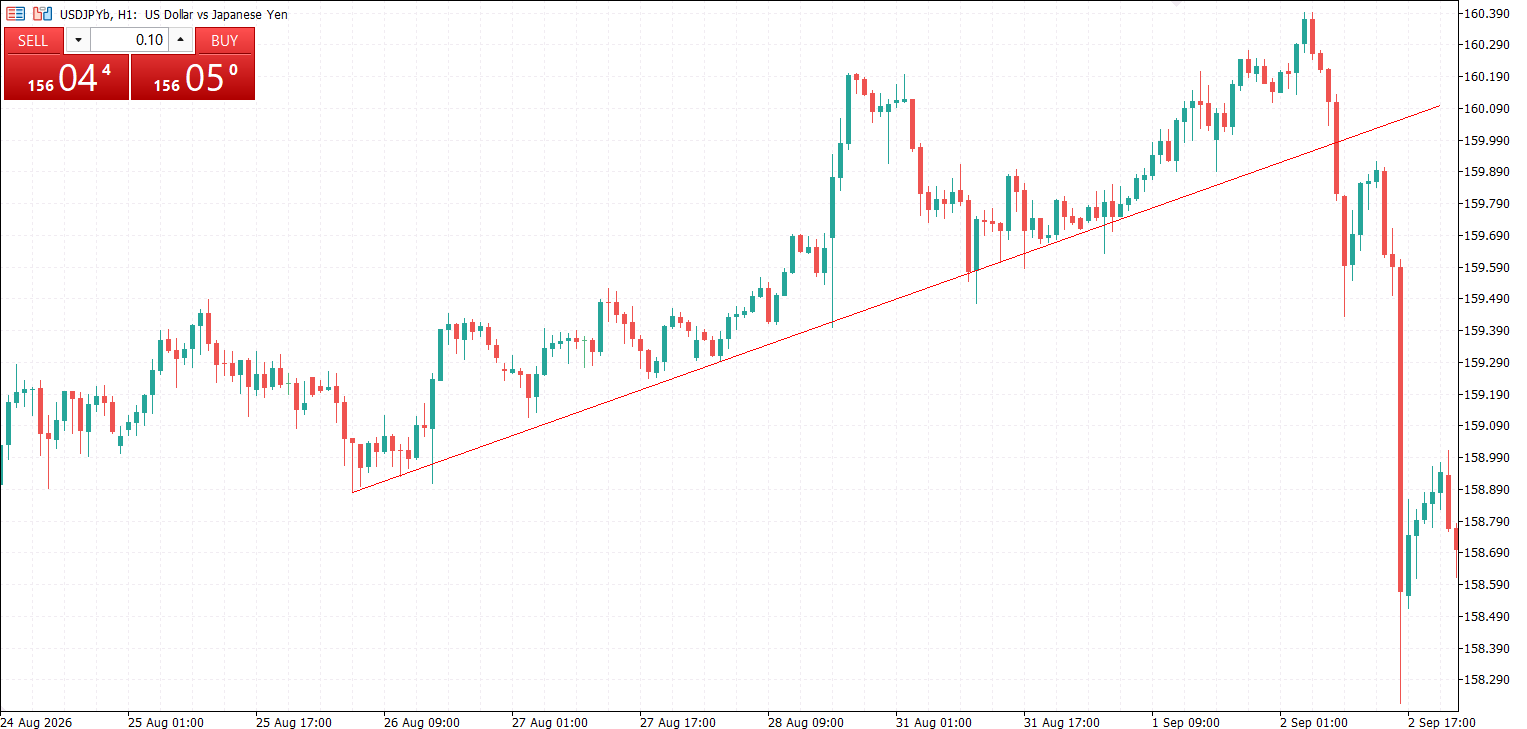Click the BUY button
1527x729 pixels.
click(225, 41)
